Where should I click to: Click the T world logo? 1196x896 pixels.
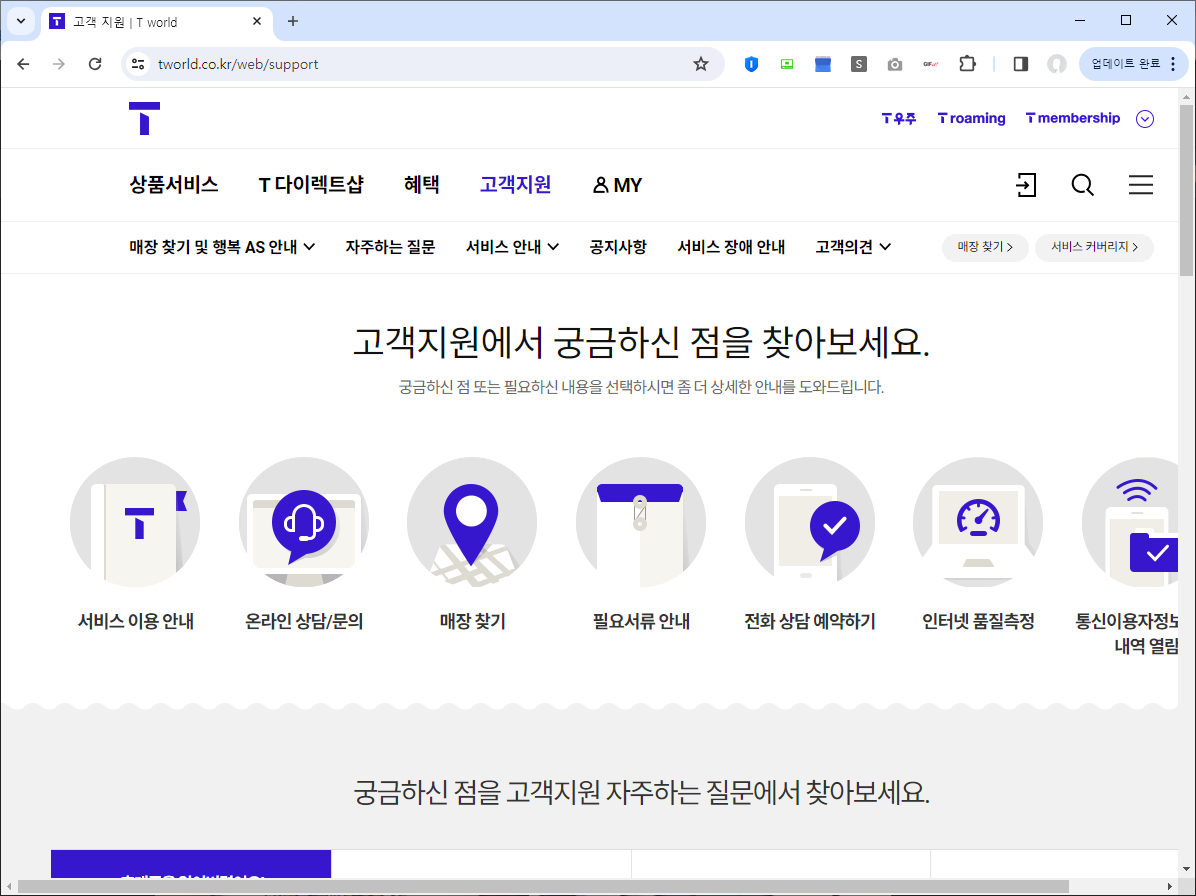145,117
